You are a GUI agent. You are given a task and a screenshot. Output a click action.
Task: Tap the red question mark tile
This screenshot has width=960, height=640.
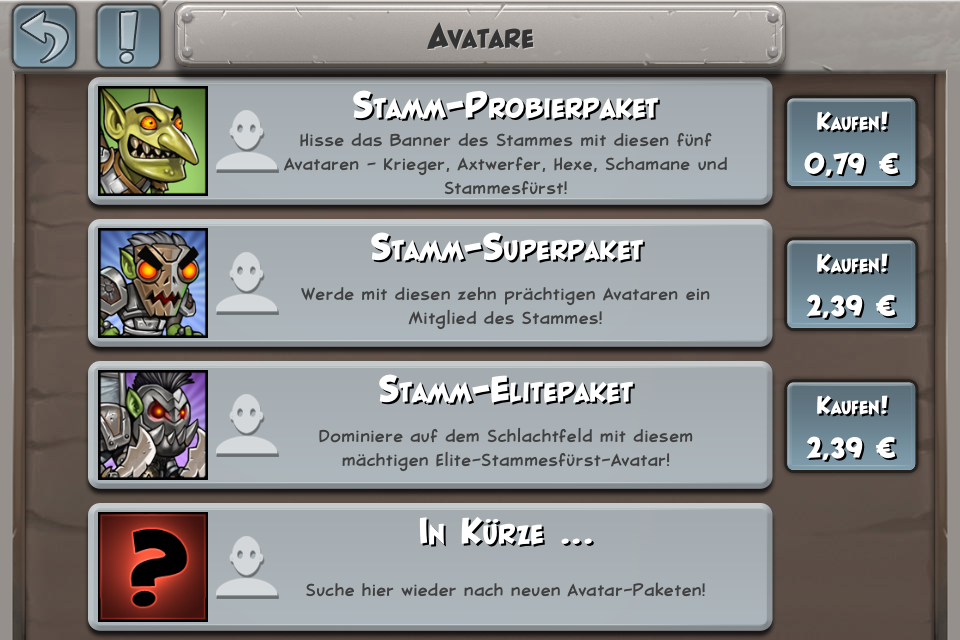153,567
